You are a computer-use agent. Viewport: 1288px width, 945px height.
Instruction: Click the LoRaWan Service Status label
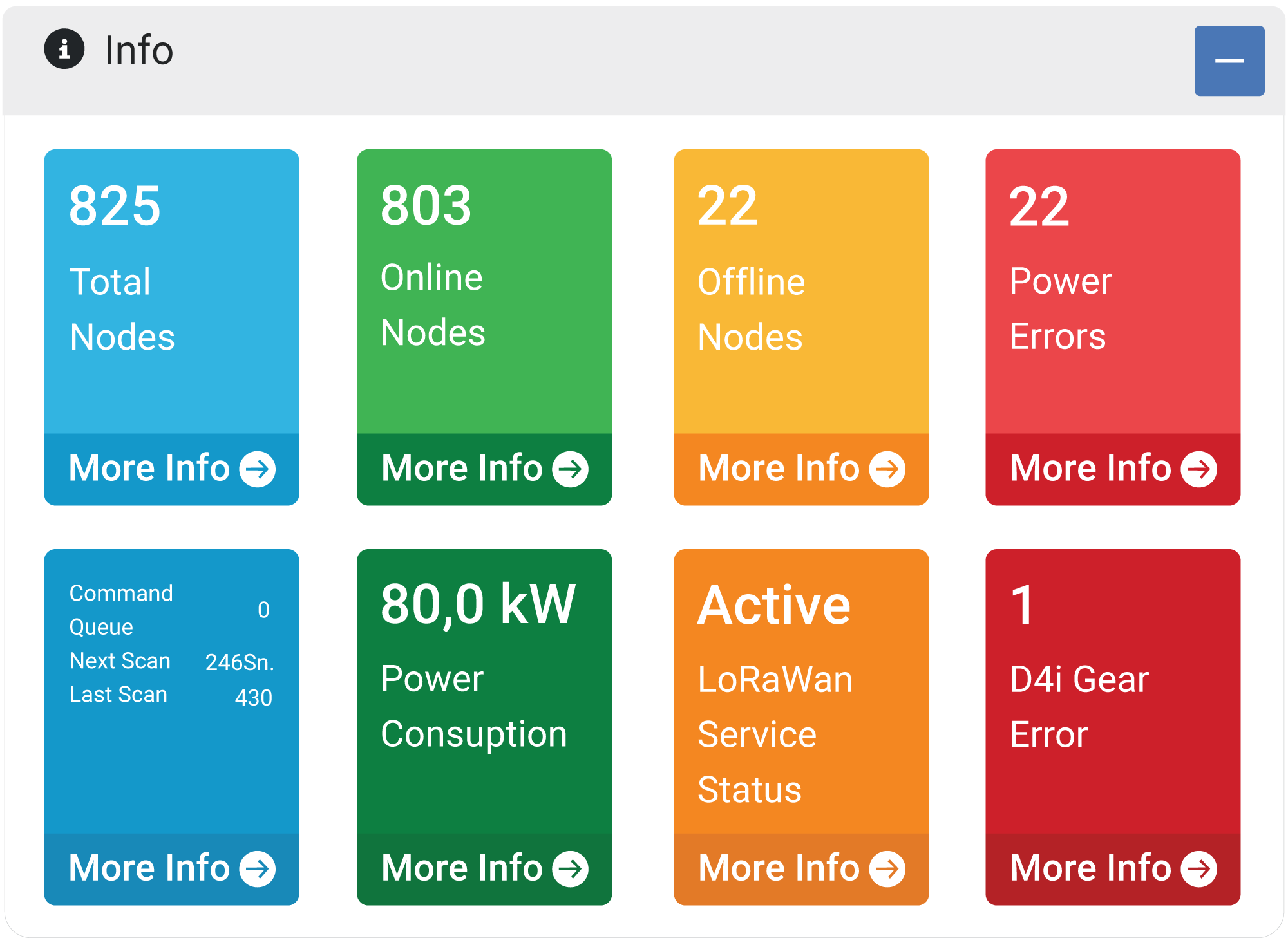(x=775, y=734)
